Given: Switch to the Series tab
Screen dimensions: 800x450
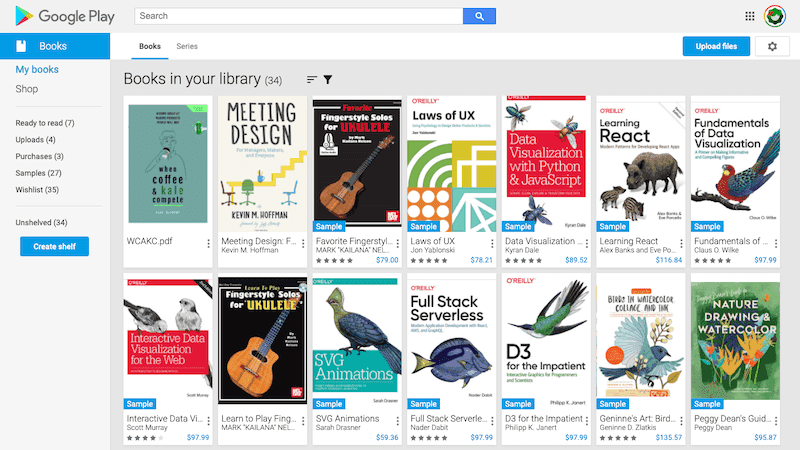Looking at the screenshot, I should 187,46.
